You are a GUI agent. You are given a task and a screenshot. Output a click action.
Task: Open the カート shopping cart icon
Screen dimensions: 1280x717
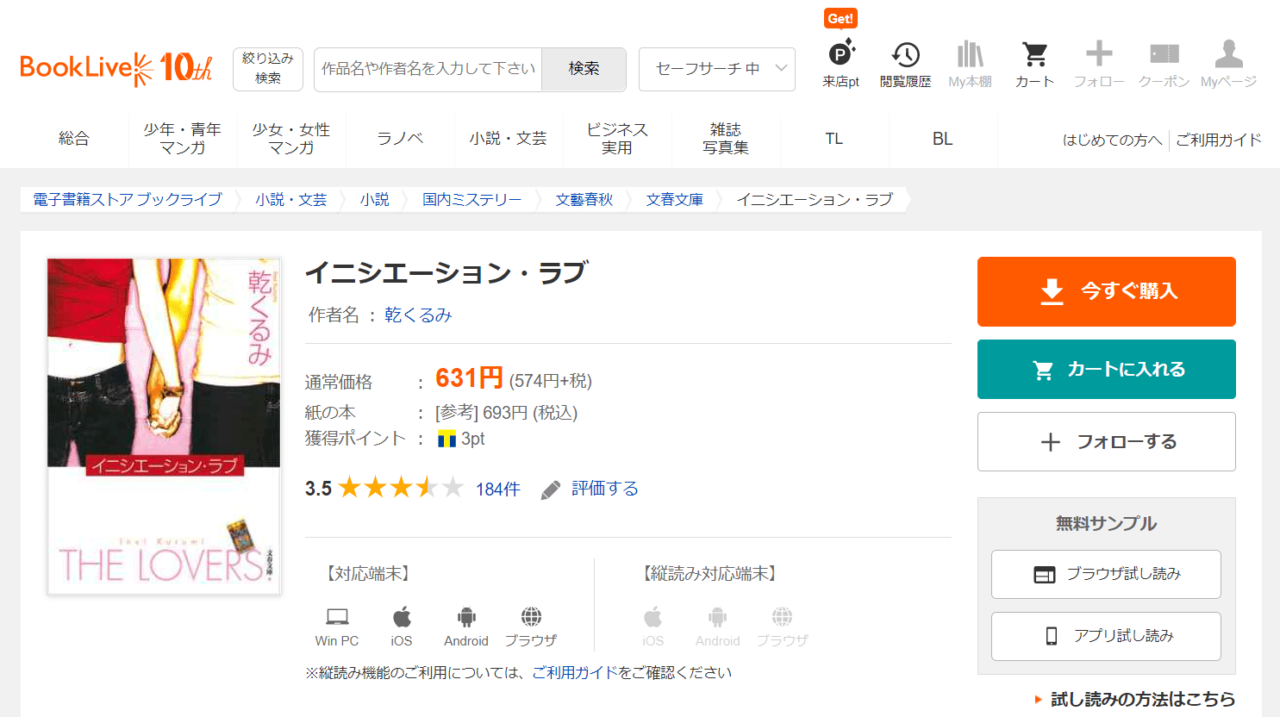tap(1034, 64)
